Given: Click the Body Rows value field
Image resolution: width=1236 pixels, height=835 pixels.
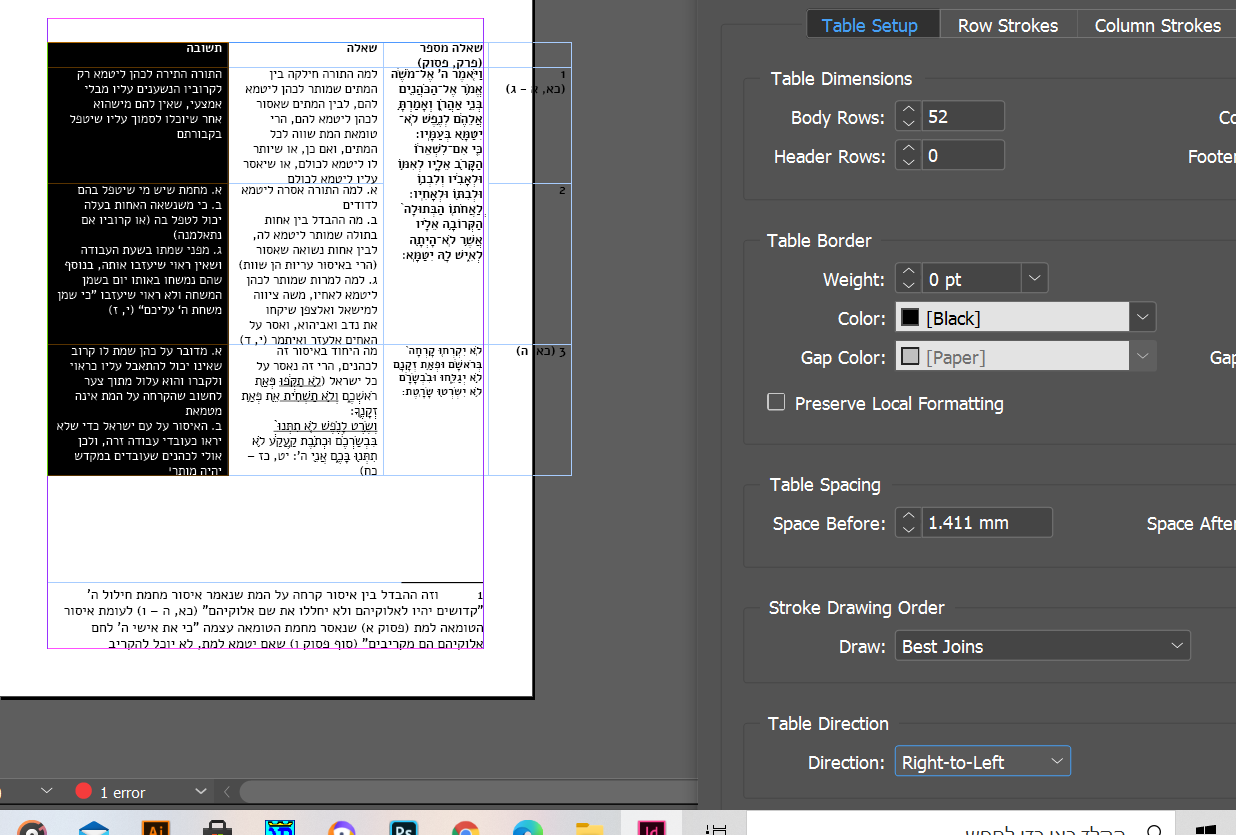Looking at the screenshot, I should coord(963,117).
